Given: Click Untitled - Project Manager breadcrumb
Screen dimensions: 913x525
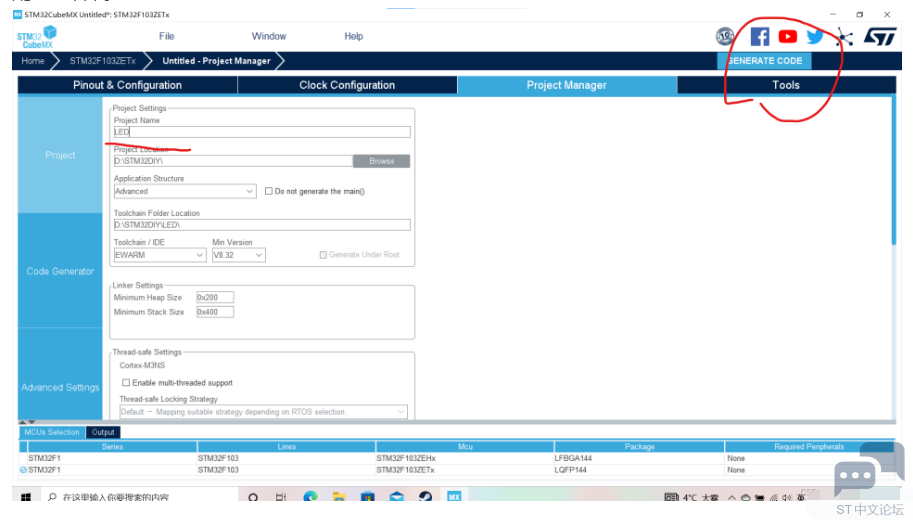Looking at the screenshot, I should tap(216, 61).
